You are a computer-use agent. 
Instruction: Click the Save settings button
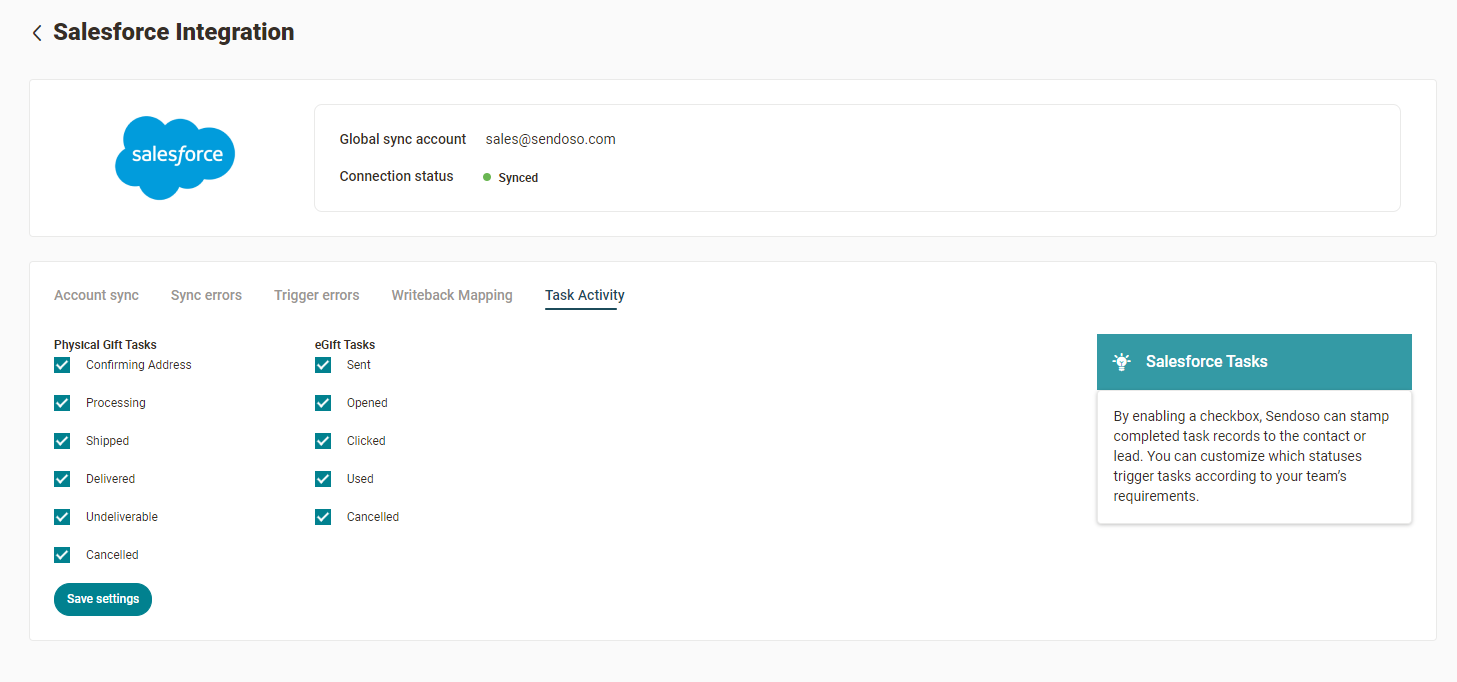[x=103, y=599]
